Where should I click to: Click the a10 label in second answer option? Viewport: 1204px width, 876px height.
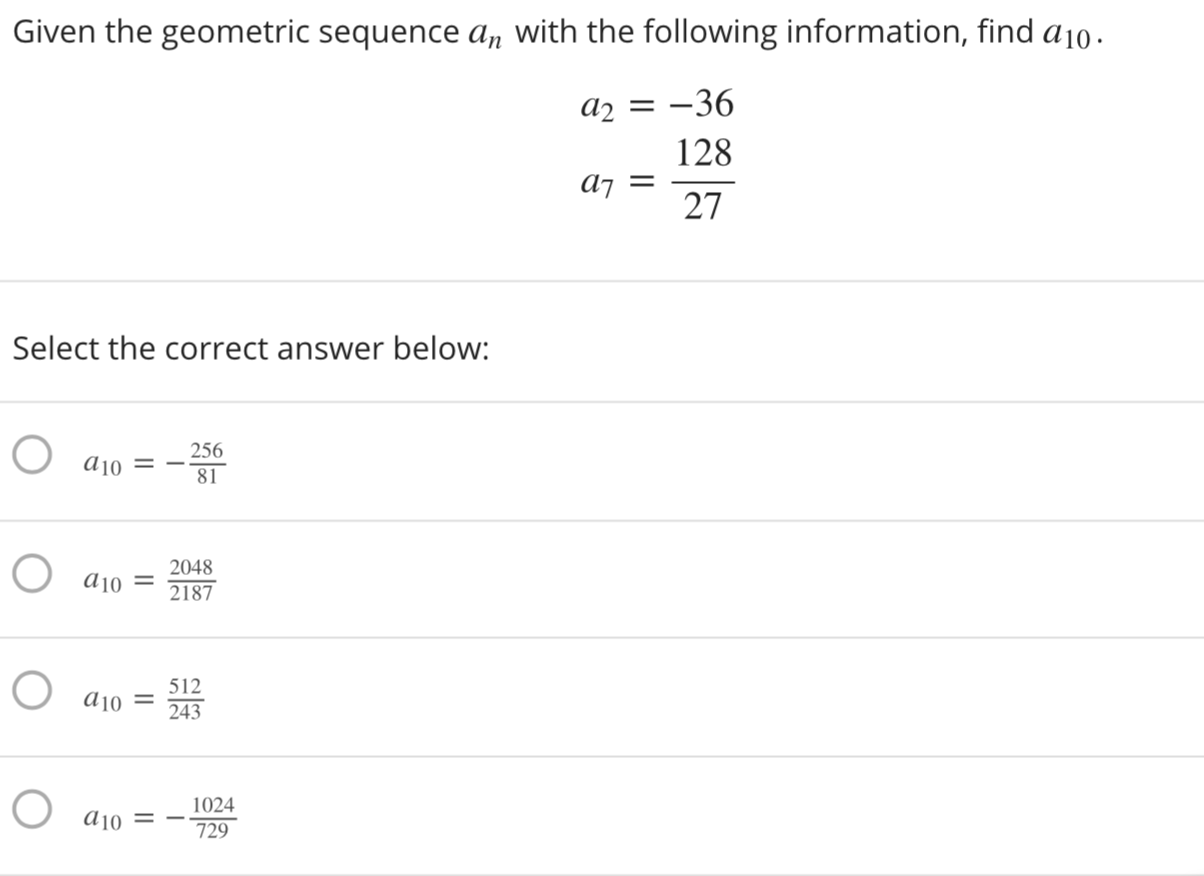pos(103,583)
